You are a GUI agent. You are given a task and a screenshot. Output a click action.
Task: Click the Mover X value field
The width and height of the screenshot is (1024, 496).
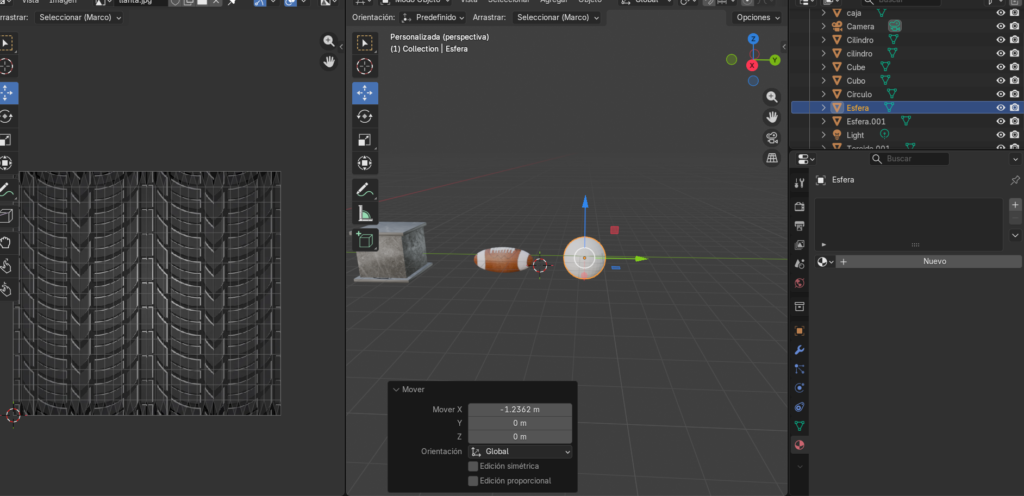tap(520, 409)
